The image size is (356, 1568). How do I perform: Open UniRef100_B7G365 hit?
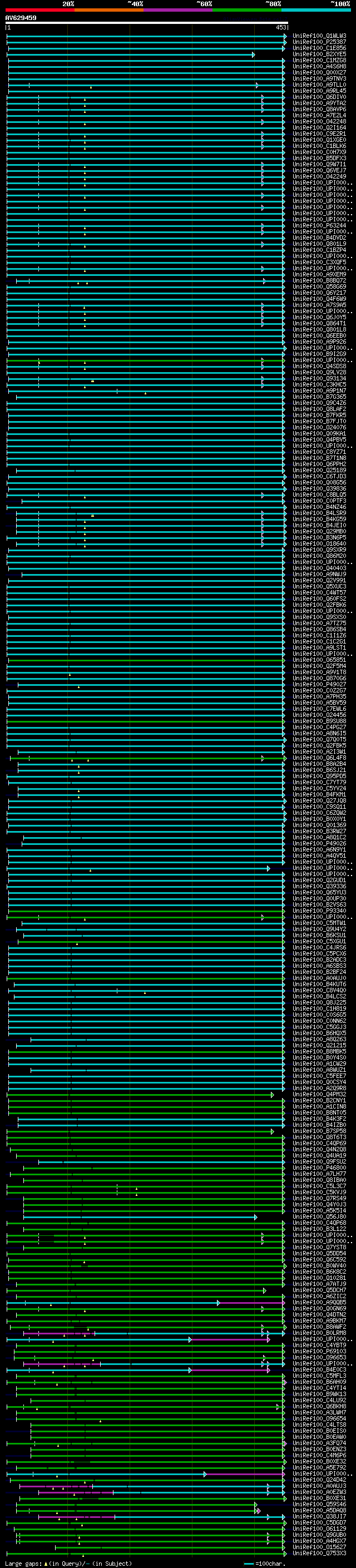tap(319, 397)
